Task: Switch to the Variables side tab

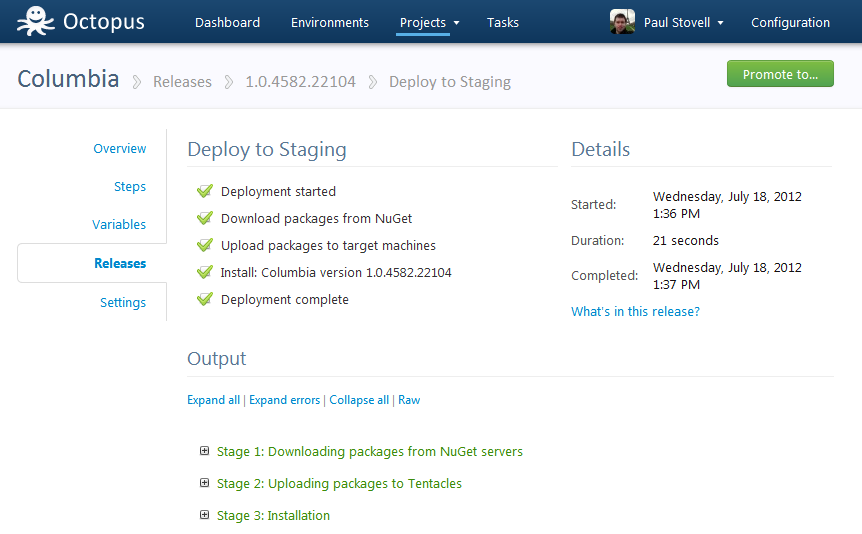Action: [119, 224]
